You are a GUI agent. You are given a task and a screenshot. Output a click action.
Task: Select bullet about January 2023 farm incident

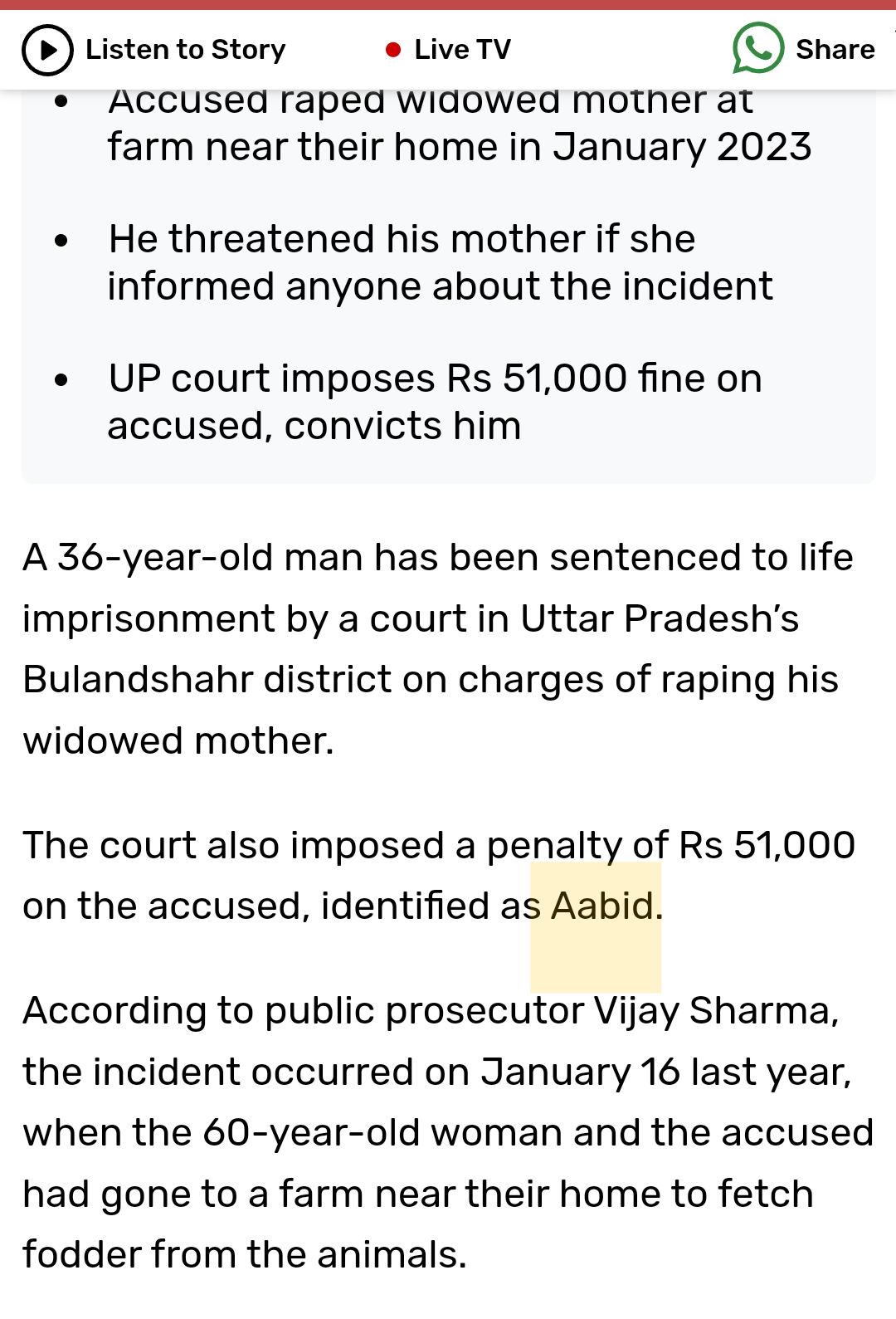(x=459, y=125)
